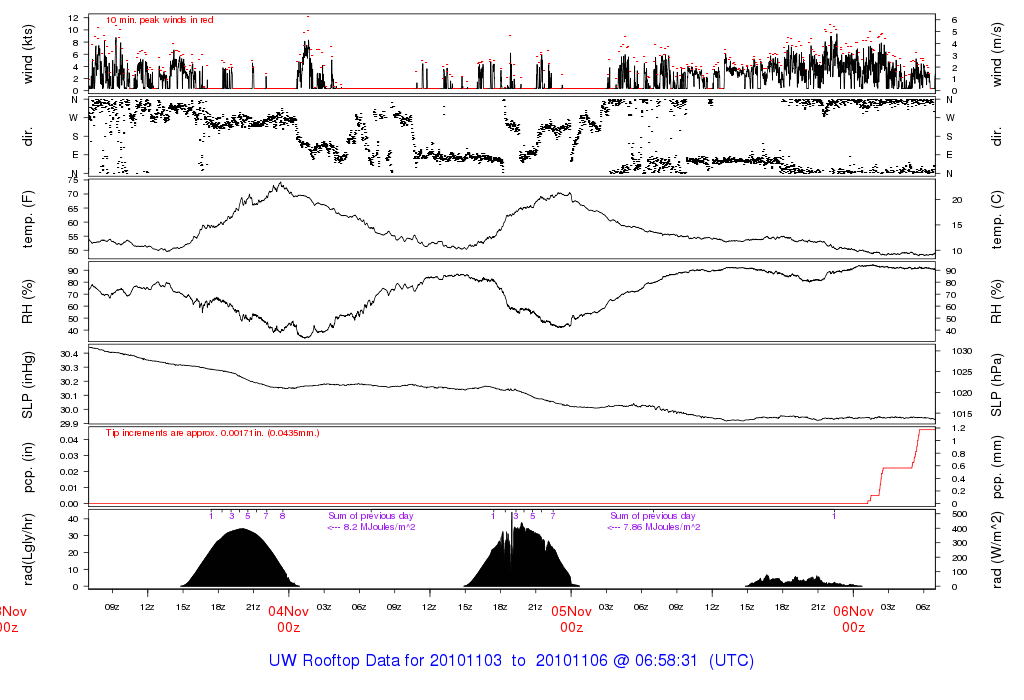Screen dimensions: 1024x700
Task: Click the "06:58:31" timestamp in the title
Action: tap(665, 660)
